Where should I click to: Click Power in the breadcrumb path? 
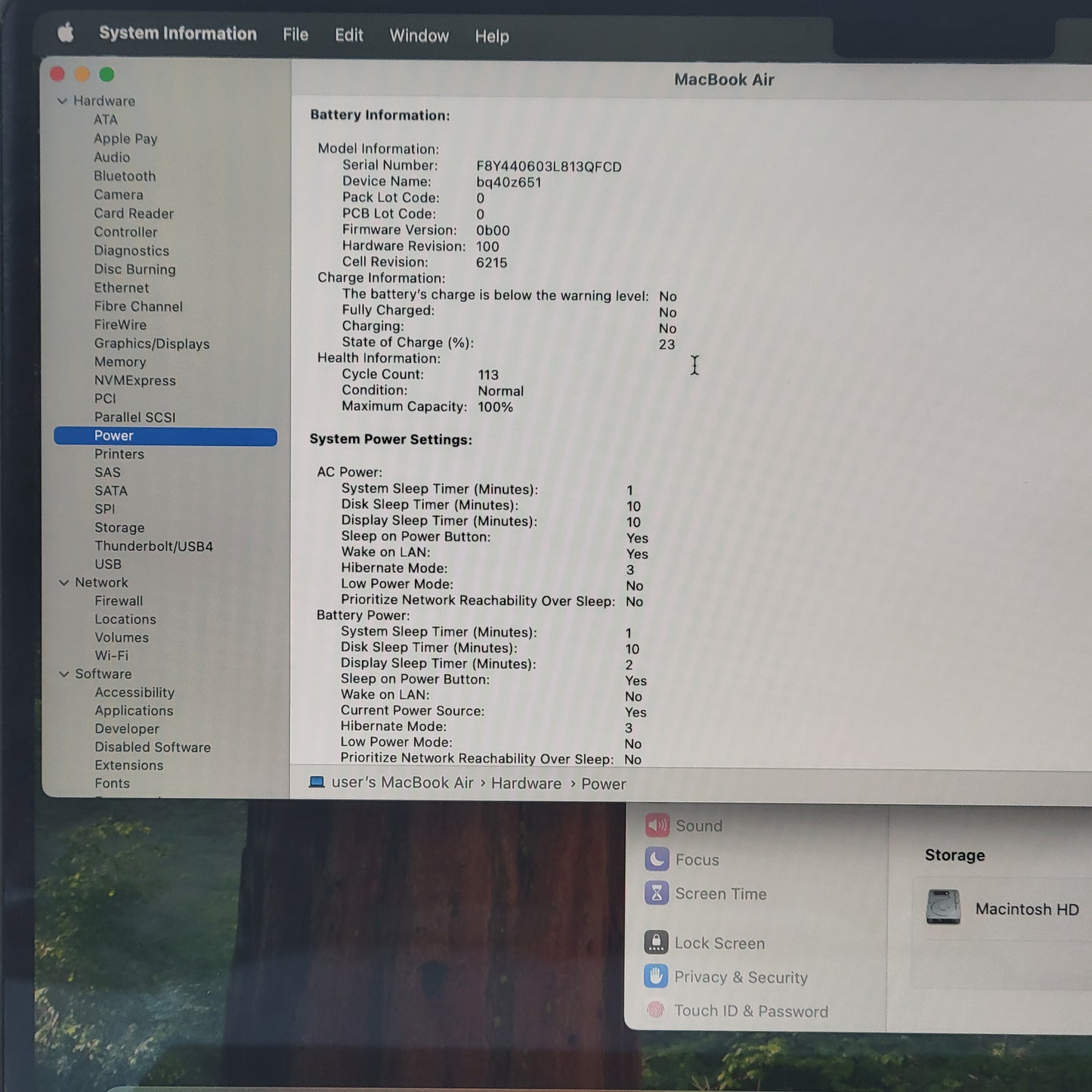[603, 784]
